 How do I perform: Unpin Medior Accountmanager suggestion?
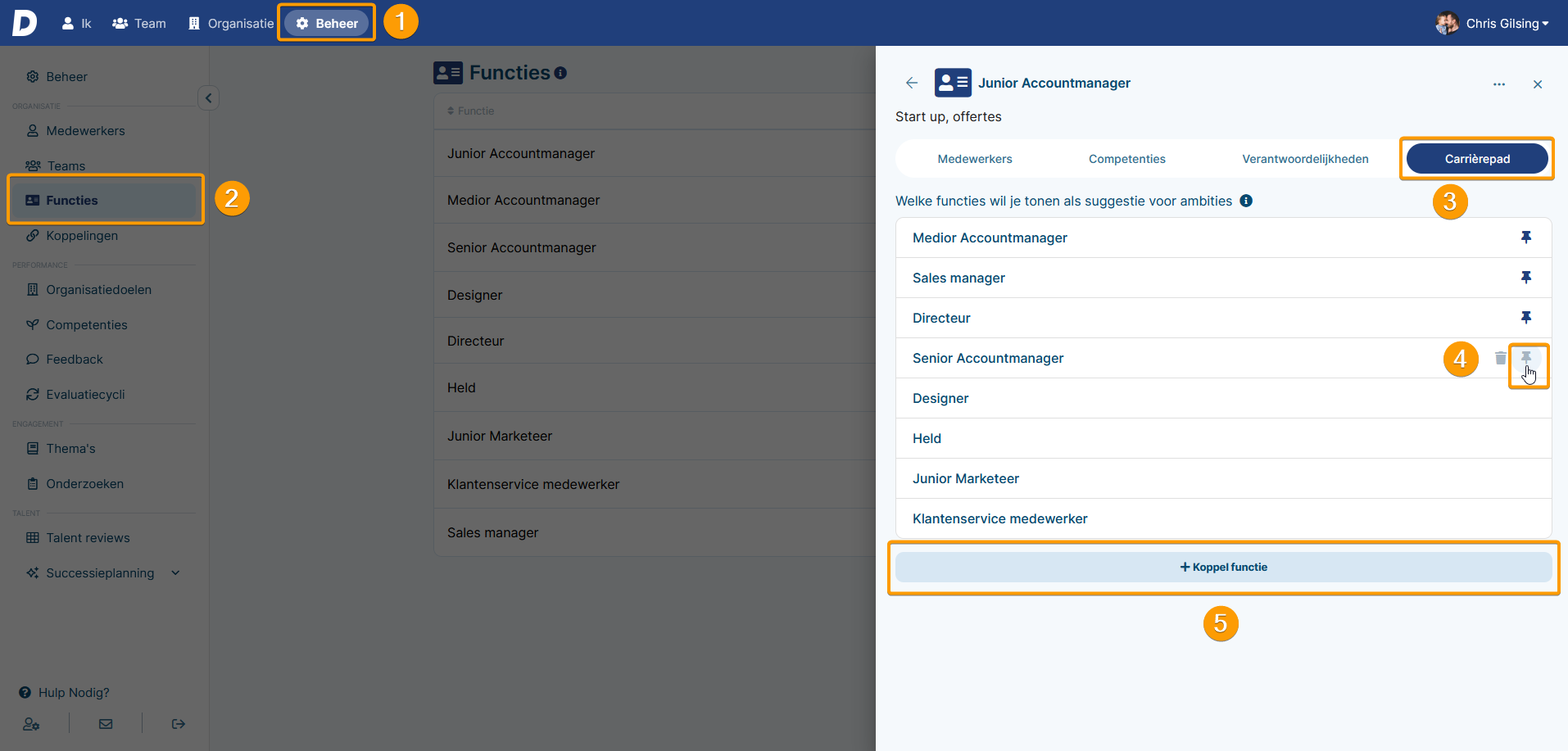[x=1526, y=238]
